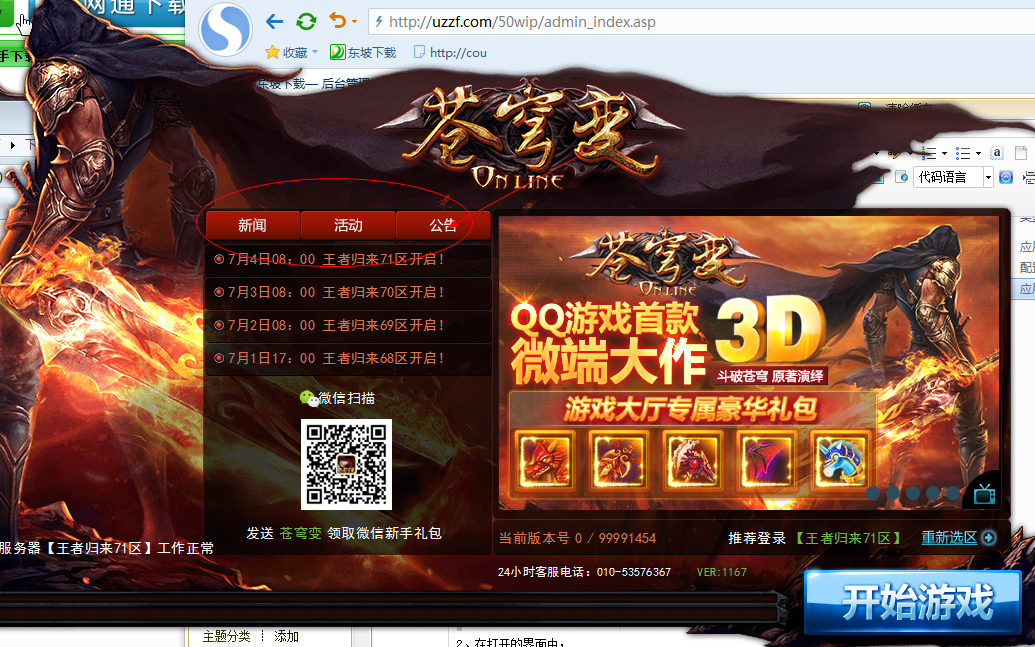Viewport: 1035px width, 647px height.
Task: Click the first red dragon gift pack icon
Action: tap(545, 460)
